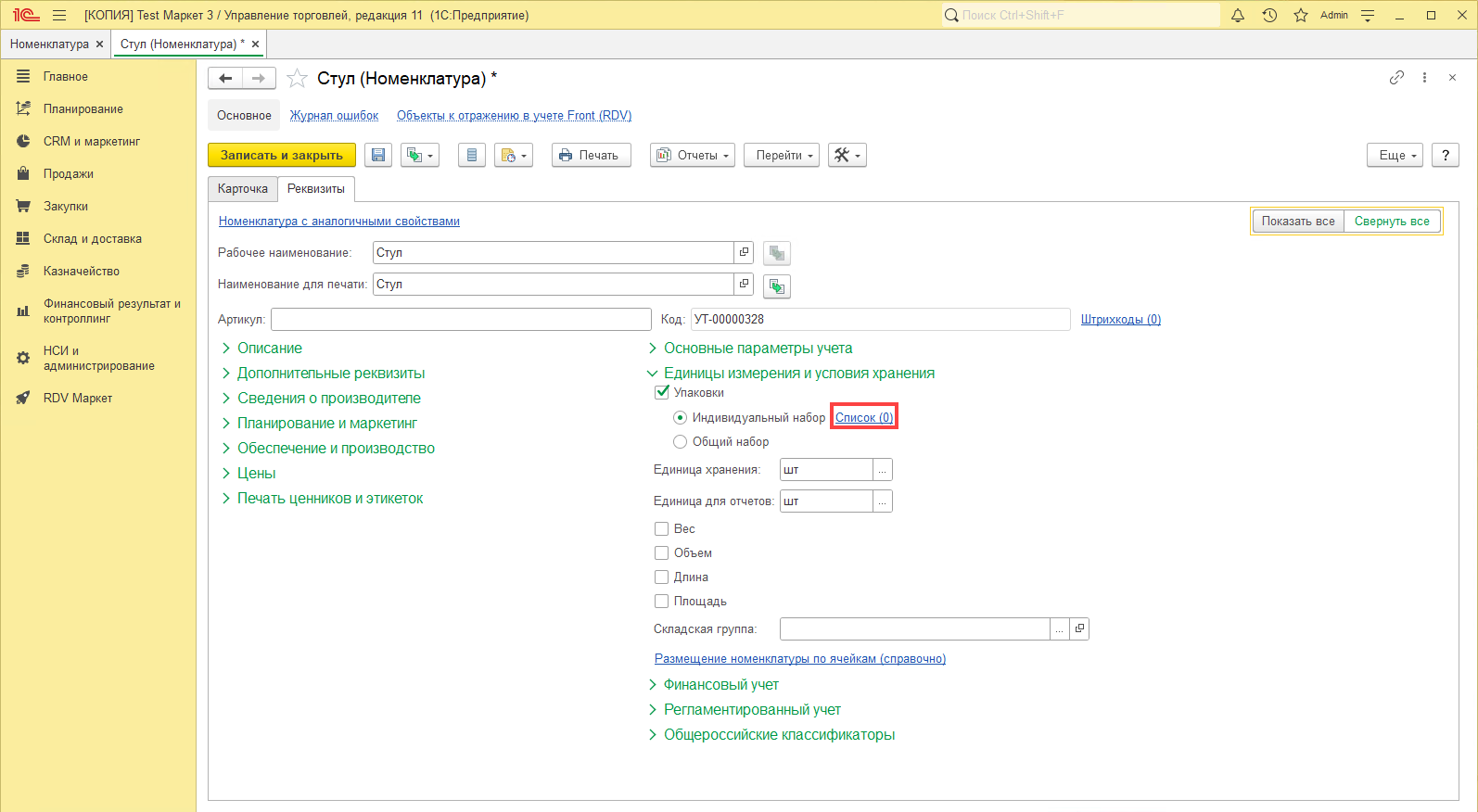The height and width of the screenshot is (812, 1478).
Task: Open the hamburger main menu icon
Action: pos(59,15)
